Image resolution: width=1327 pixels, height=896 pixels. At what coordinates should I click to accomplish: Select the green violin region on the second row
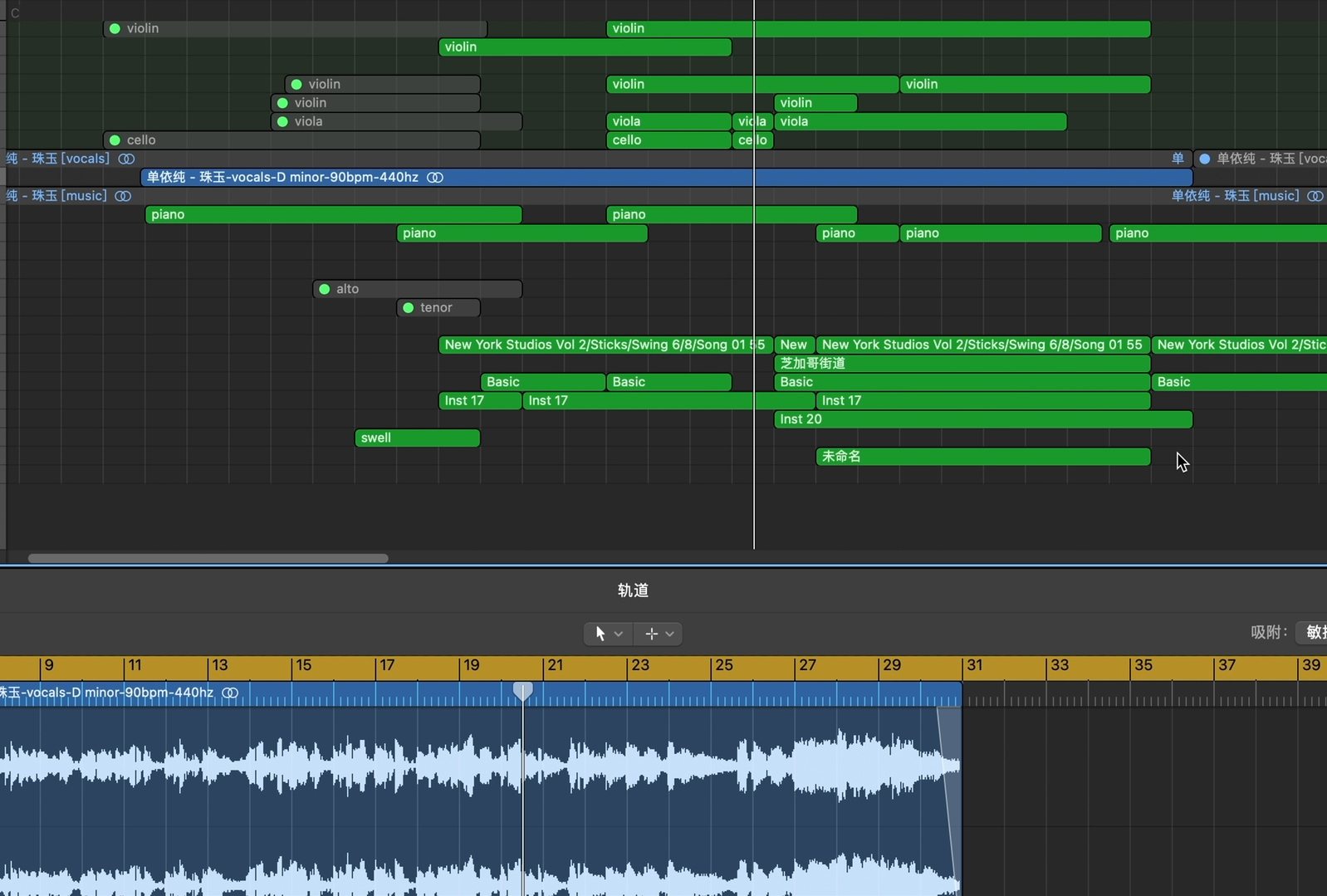point(585,47)
